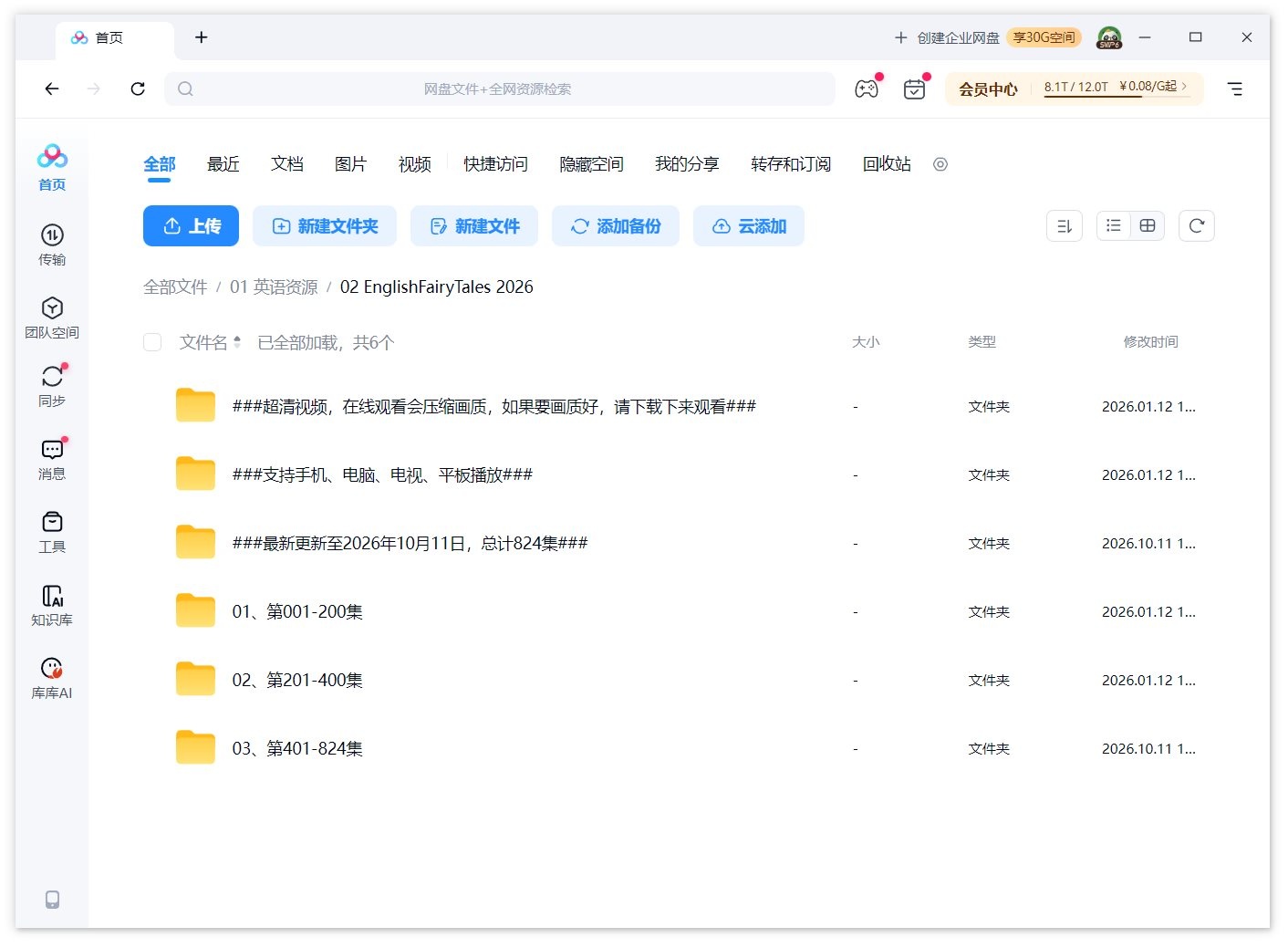The height and width of the screenshot is (948, 1288).
Task: Click the 云添加 button
Action: click(x=749, y=225)
